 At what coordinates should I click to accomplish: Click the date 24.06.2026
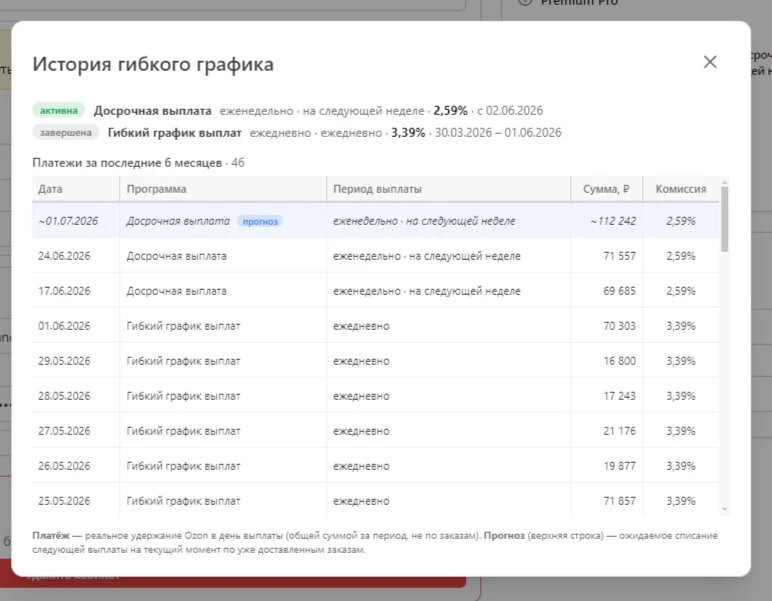click(x=64, y=256)
